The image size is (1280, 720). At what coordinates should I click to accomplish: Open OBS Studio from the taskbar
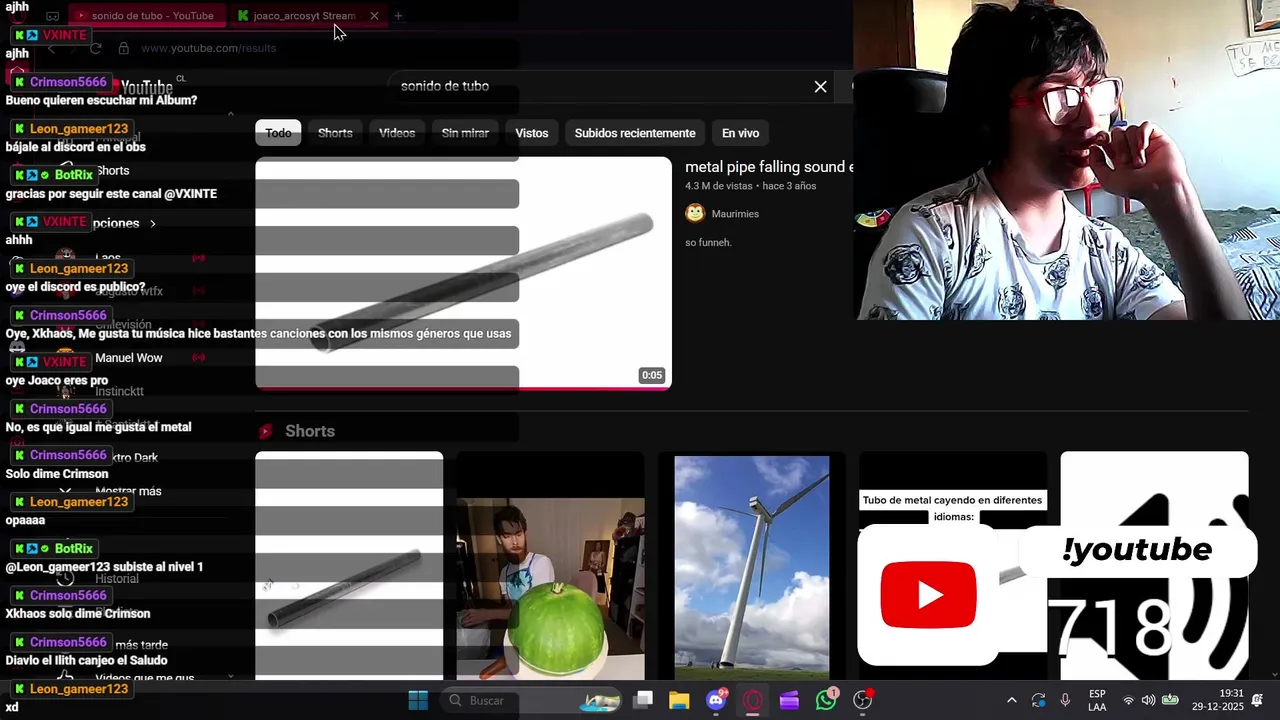click(863, 700)
